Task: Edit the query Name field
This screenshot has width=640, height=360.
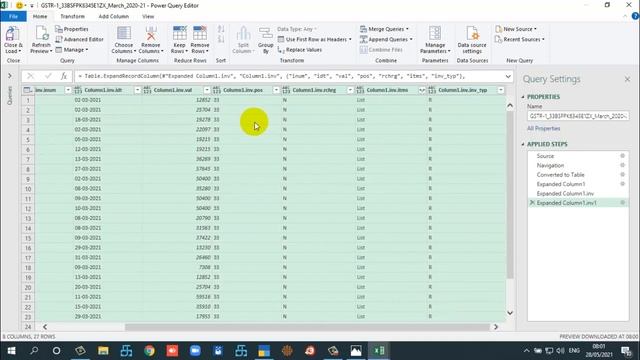Action: [x=578, y=116]
